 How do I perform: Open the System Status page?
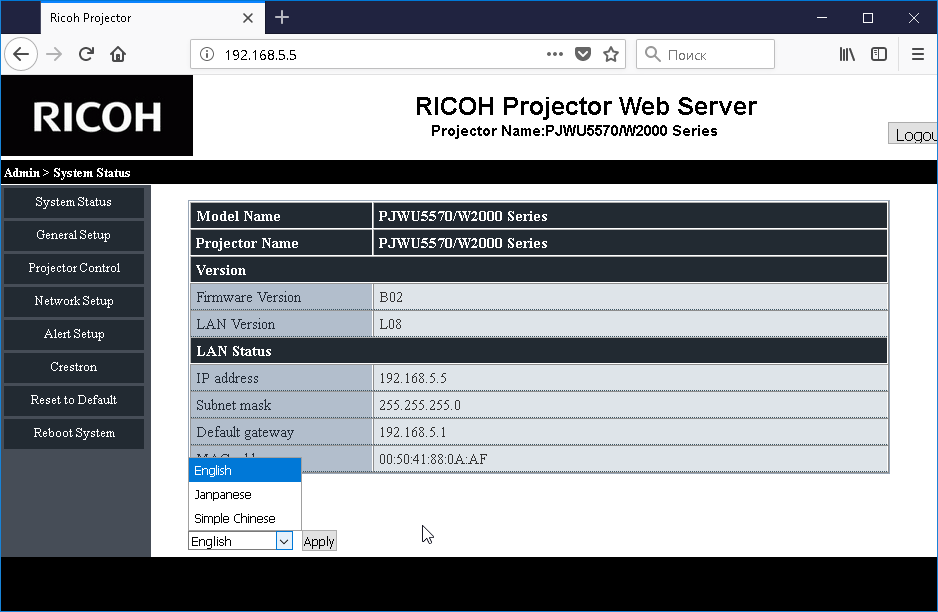tap(74, 202)
